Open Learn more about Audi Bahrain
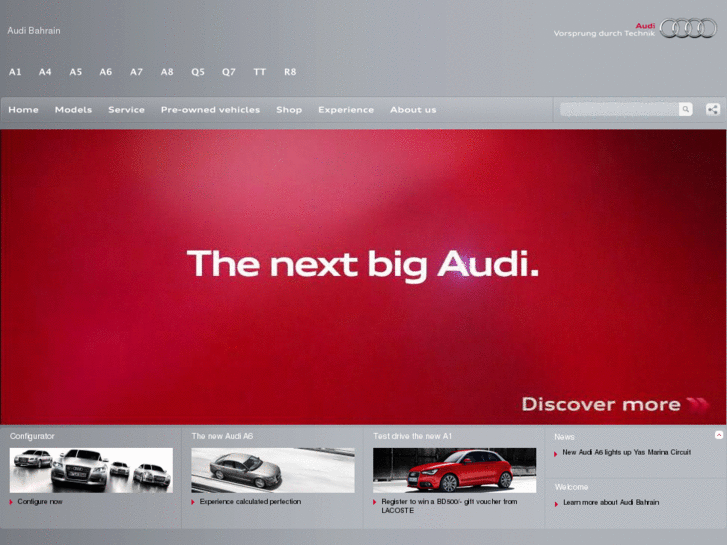 point(611,502)
